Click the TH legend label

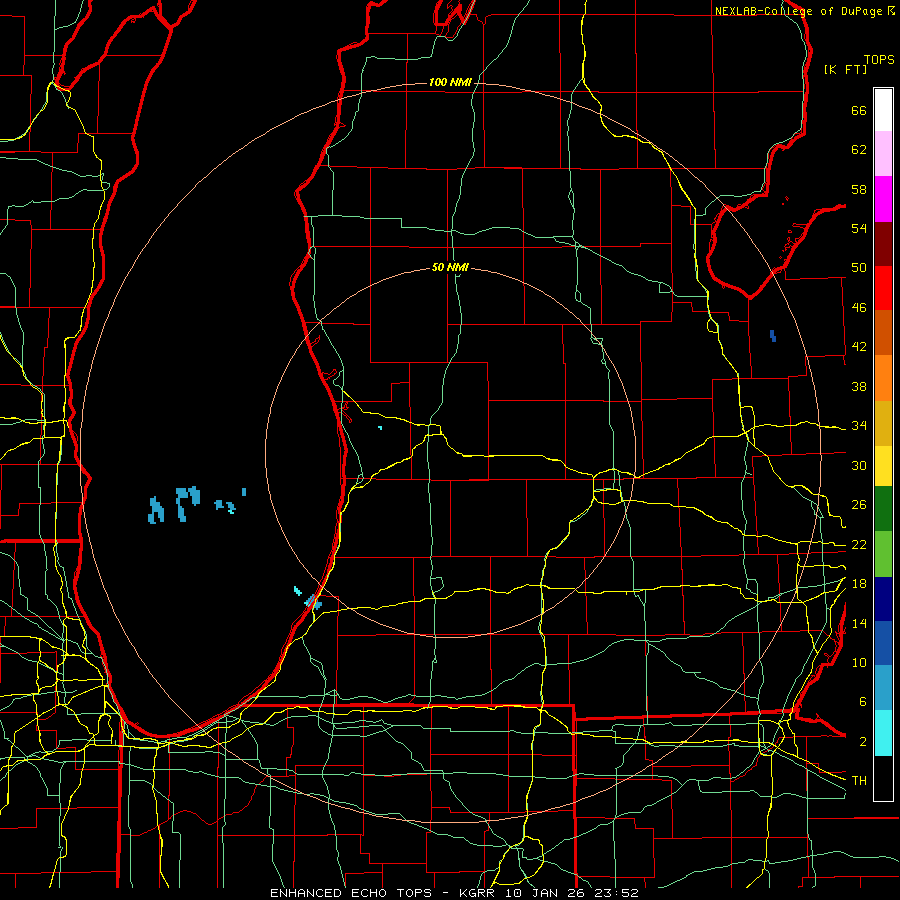coord(859,781)
